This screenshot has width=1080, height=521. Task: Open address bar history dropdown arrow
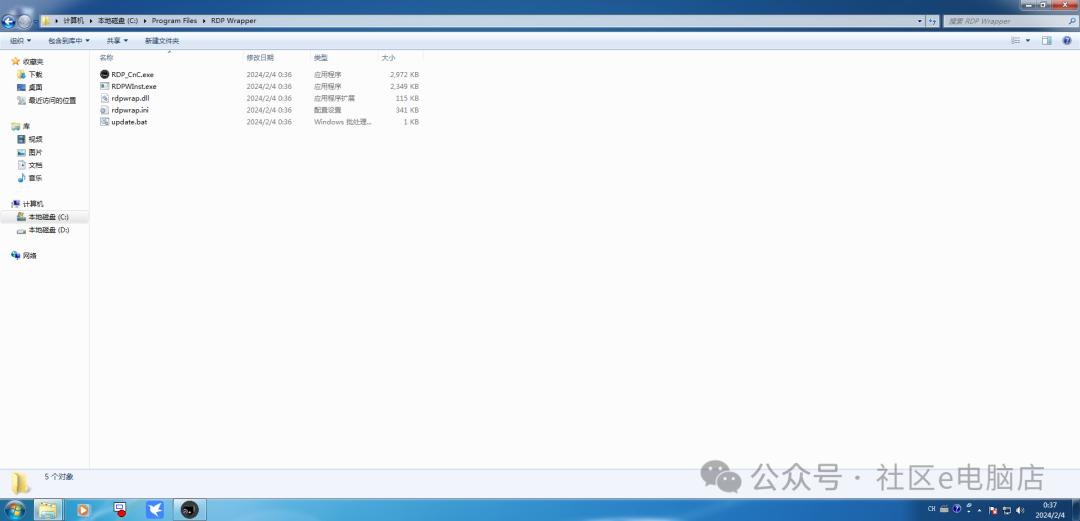[921, 21]
